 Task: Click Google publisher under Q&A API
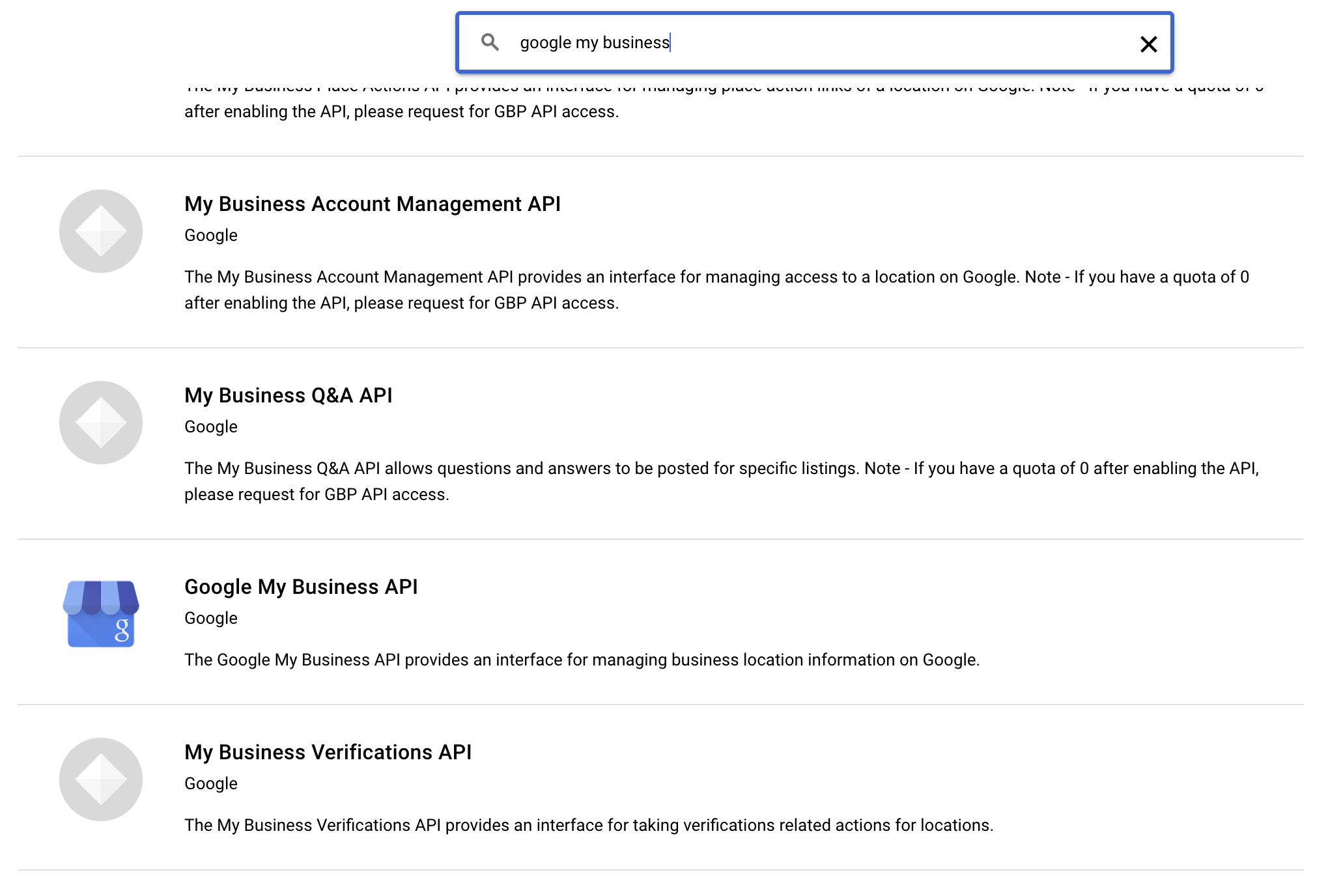(x=211, y=427)
